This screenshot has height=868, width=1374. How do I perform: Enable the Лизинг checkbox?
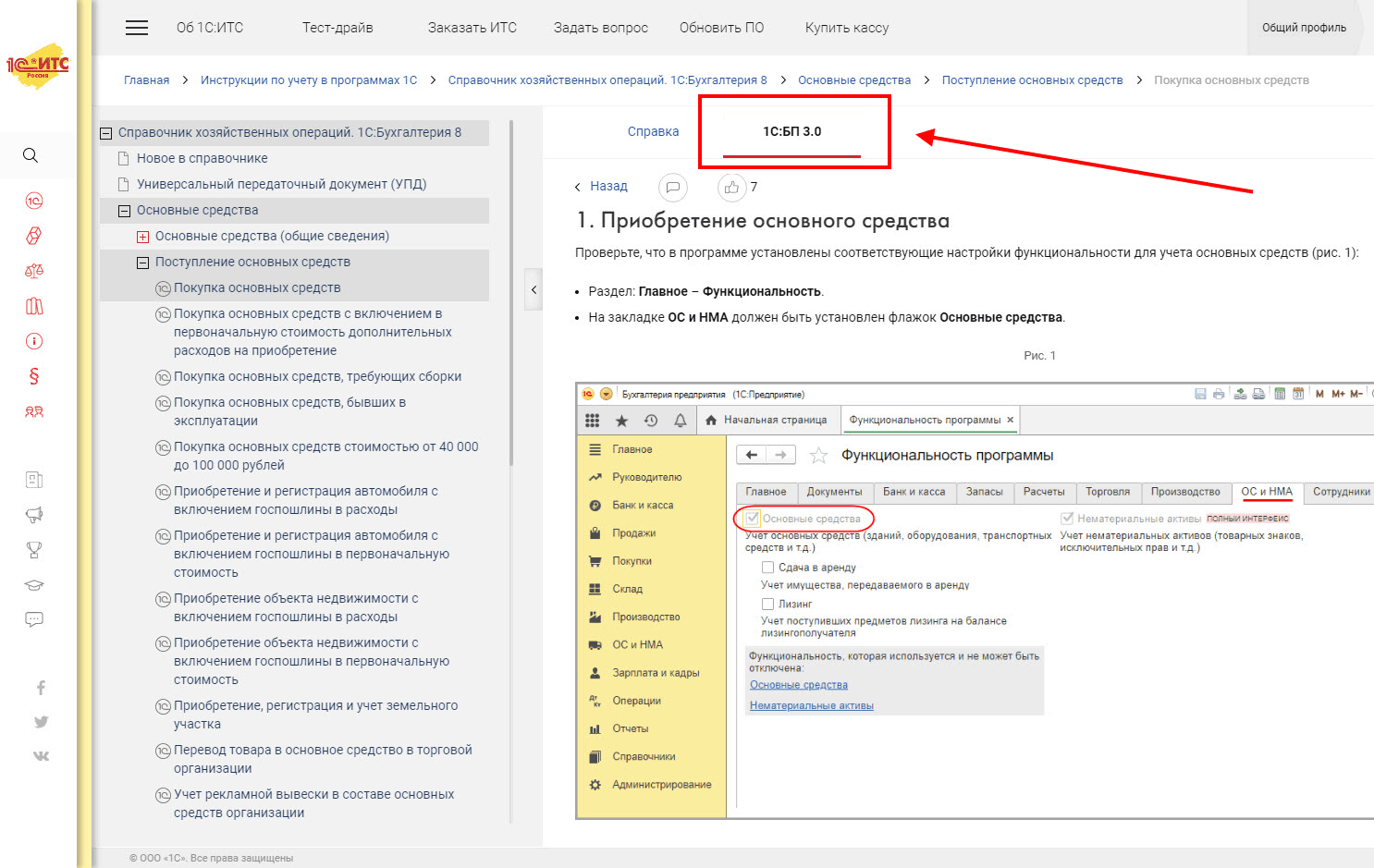click(767, 604)
